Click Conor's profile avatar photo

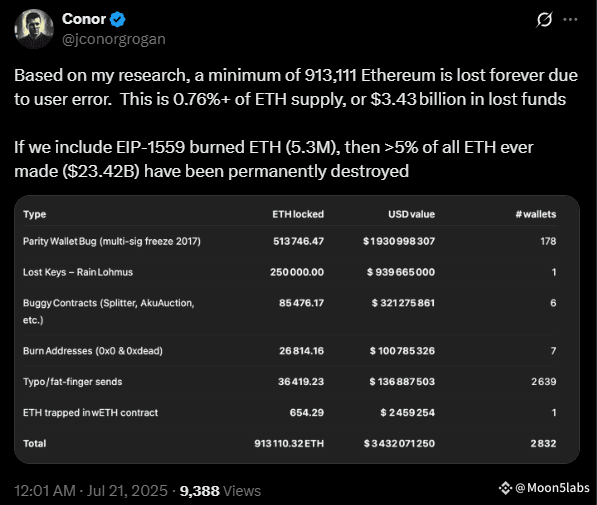(x=34, y=29)
